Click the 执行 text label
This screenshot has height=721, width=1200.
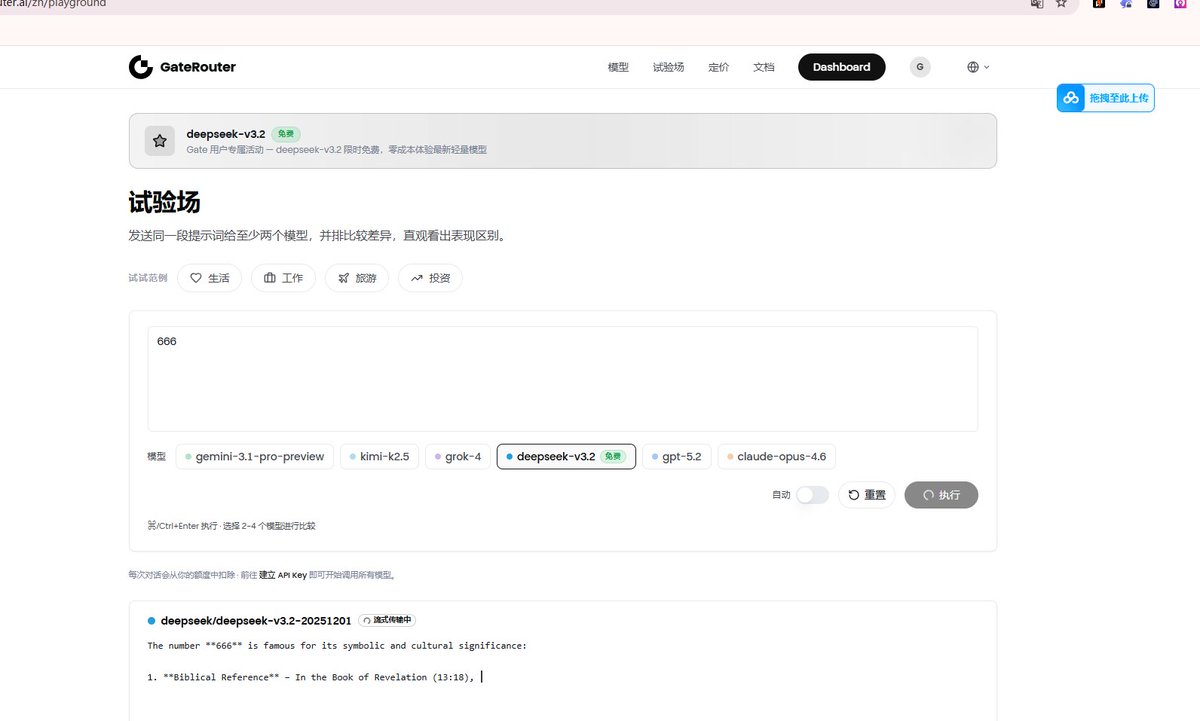[949, 495]
